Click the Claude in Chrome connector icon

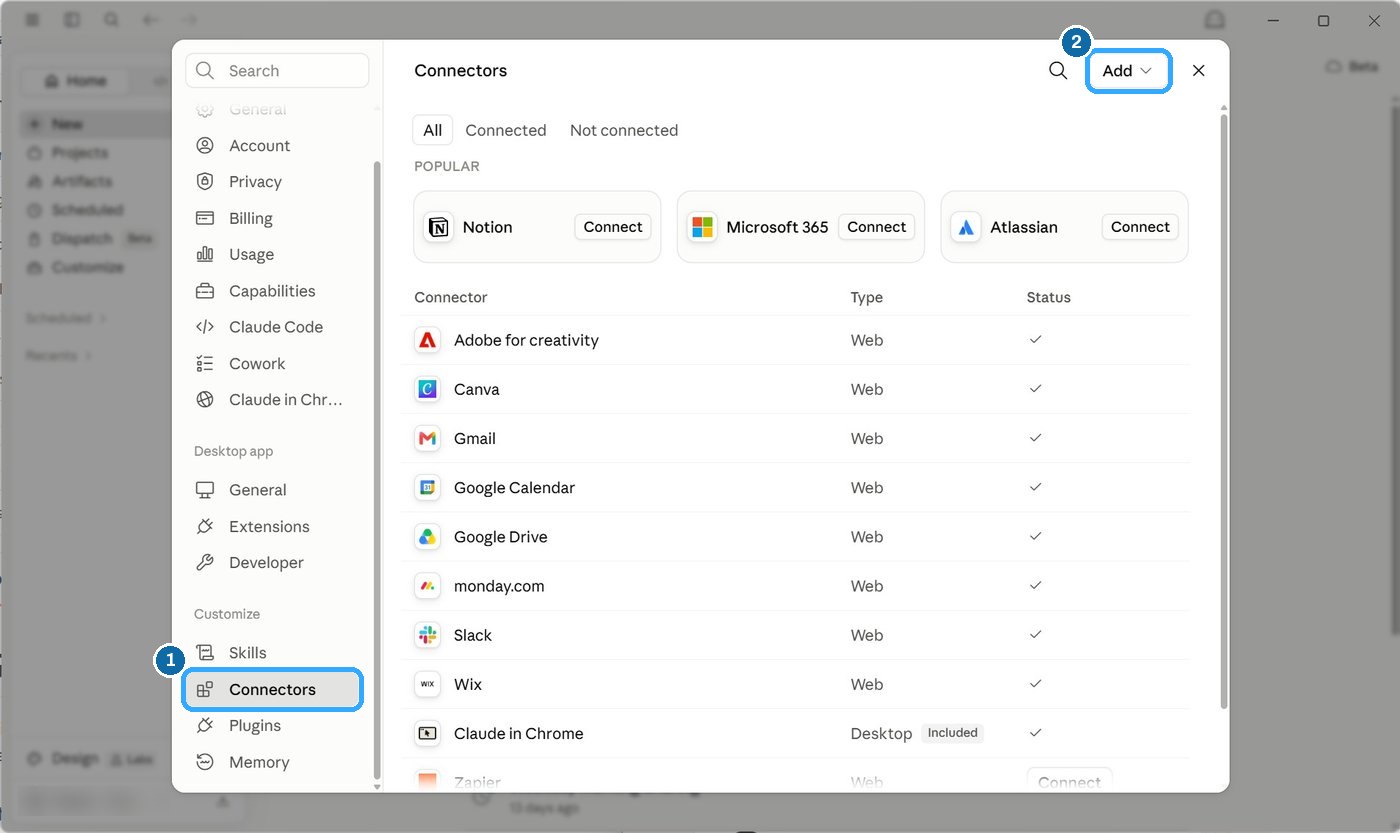pyautogui.click(x=427, y=733)
